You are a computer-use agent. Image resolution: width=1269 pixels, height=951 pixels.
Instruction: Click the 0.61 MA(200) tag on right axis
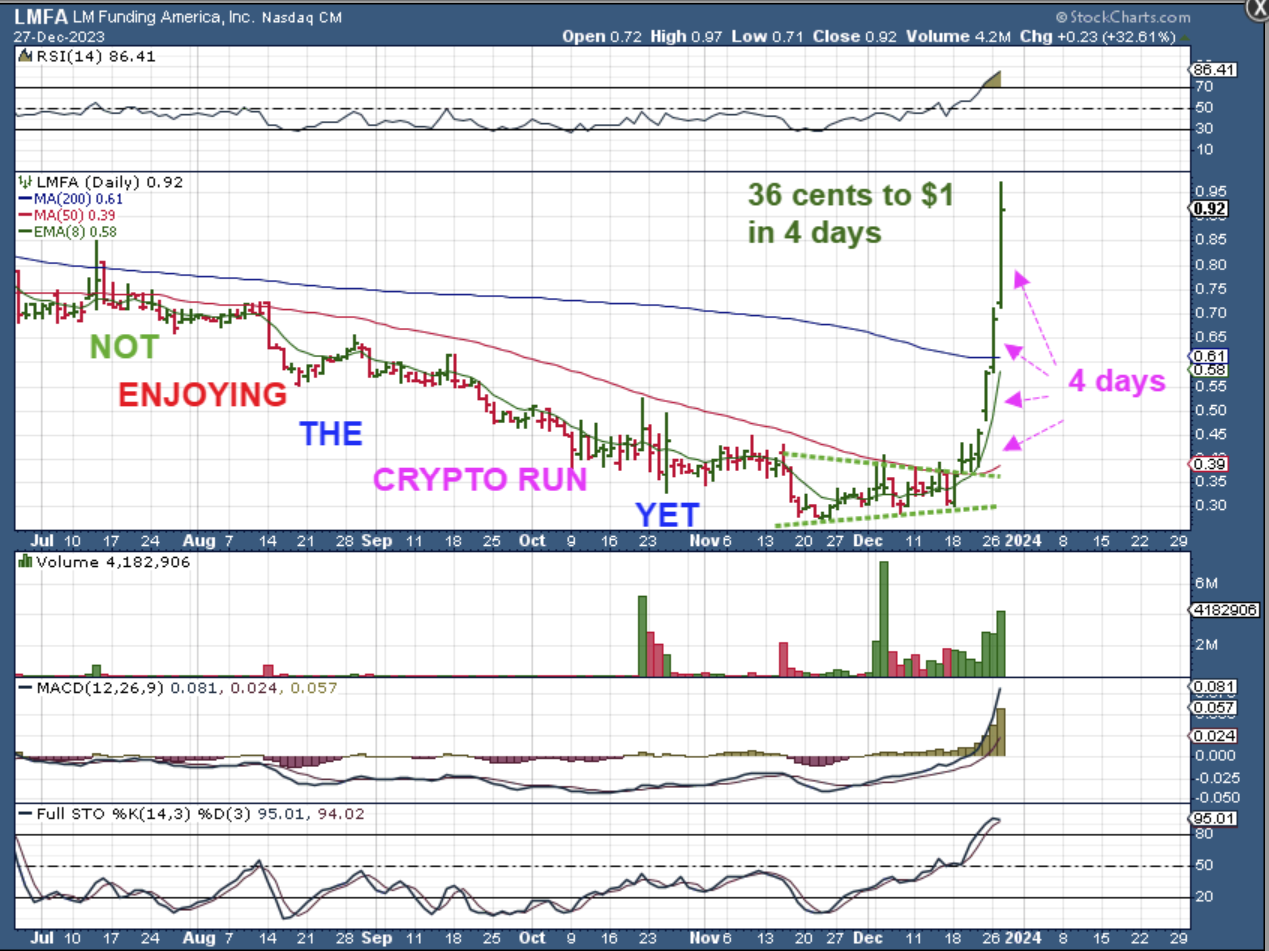tap(1209, 356)
